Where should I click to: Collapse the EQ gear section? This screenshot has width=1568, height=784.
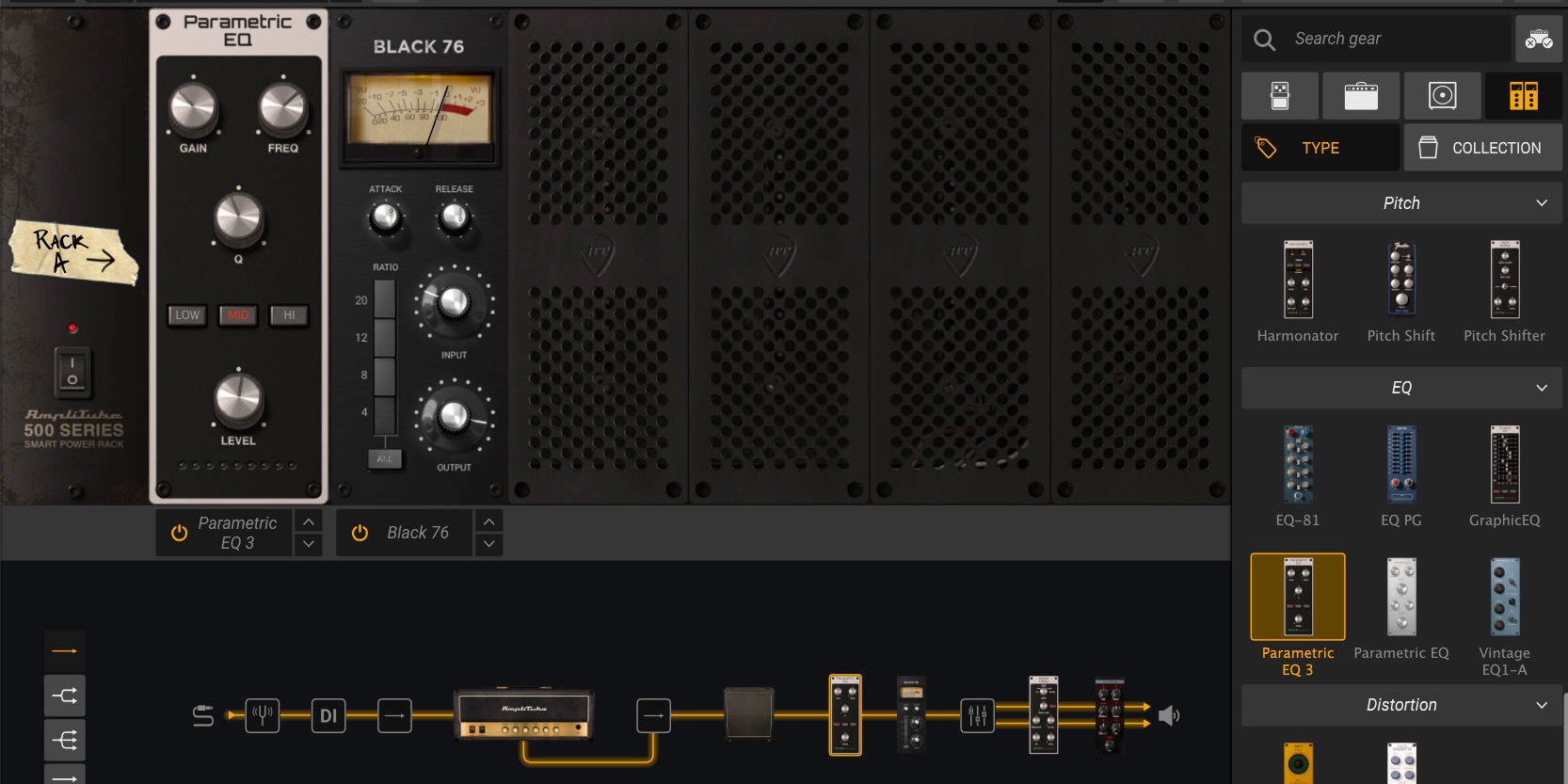click(1541, 388)
